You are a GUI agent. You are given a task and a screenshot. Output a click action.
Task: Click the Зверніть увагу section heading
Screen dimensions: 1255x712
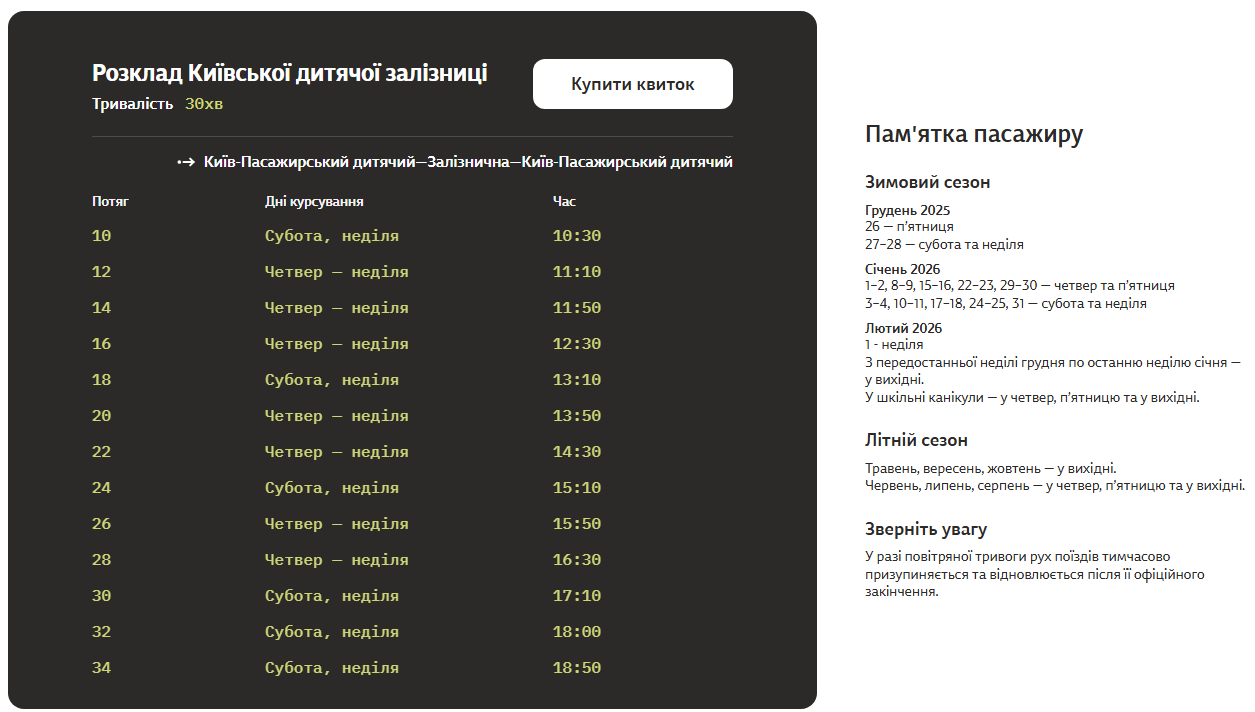(x=926, y=529)
